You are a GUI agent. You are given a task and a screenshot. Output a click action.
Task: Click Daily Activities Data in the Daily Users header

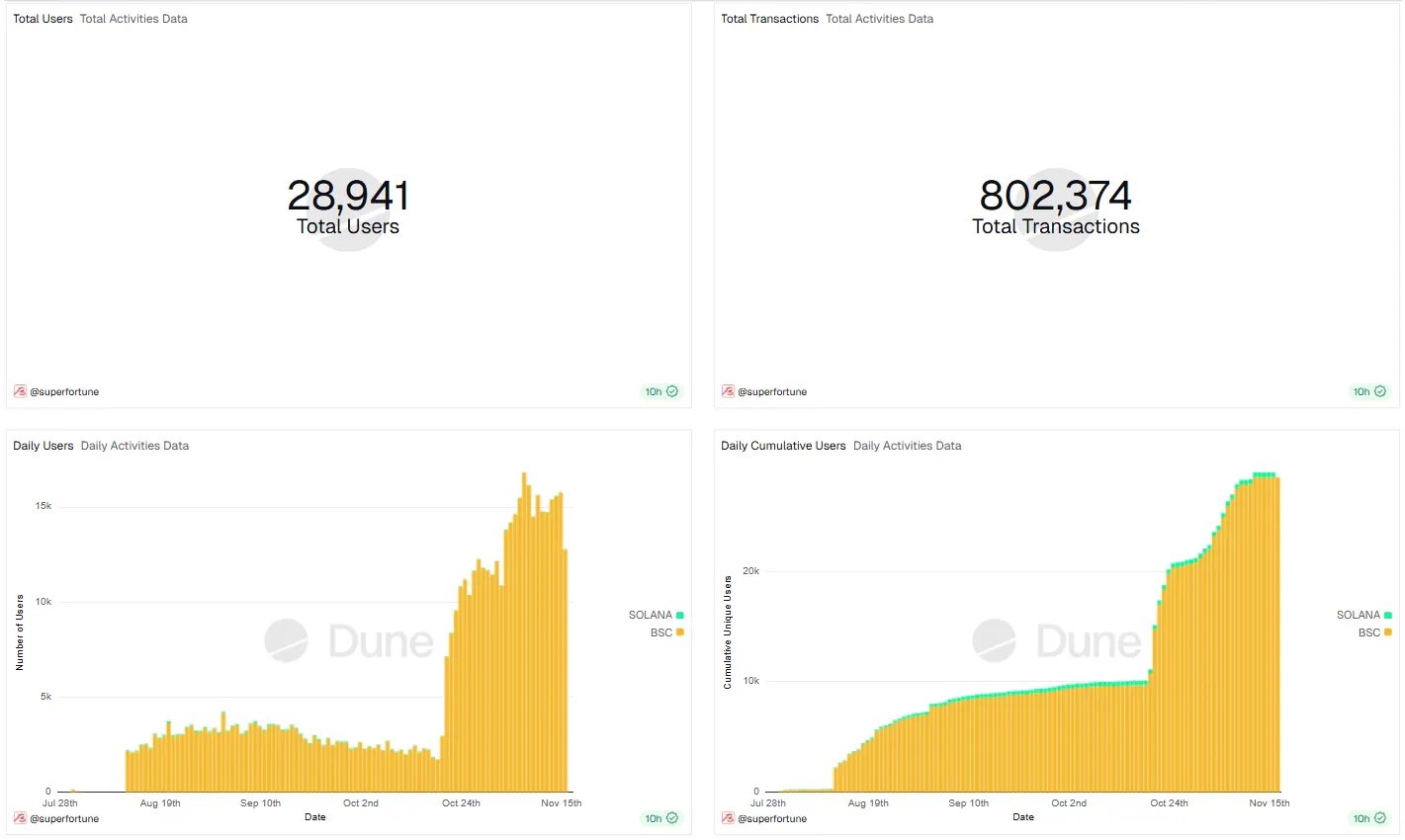pos(134,446)
